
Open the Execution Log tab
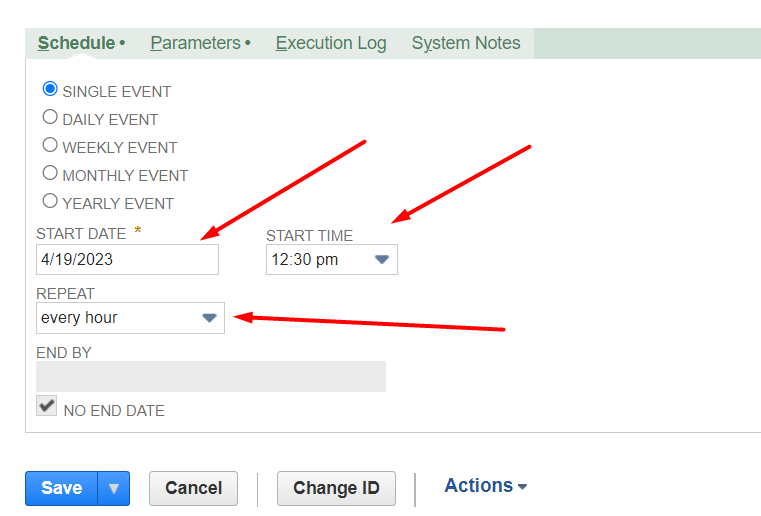(330, 43)
